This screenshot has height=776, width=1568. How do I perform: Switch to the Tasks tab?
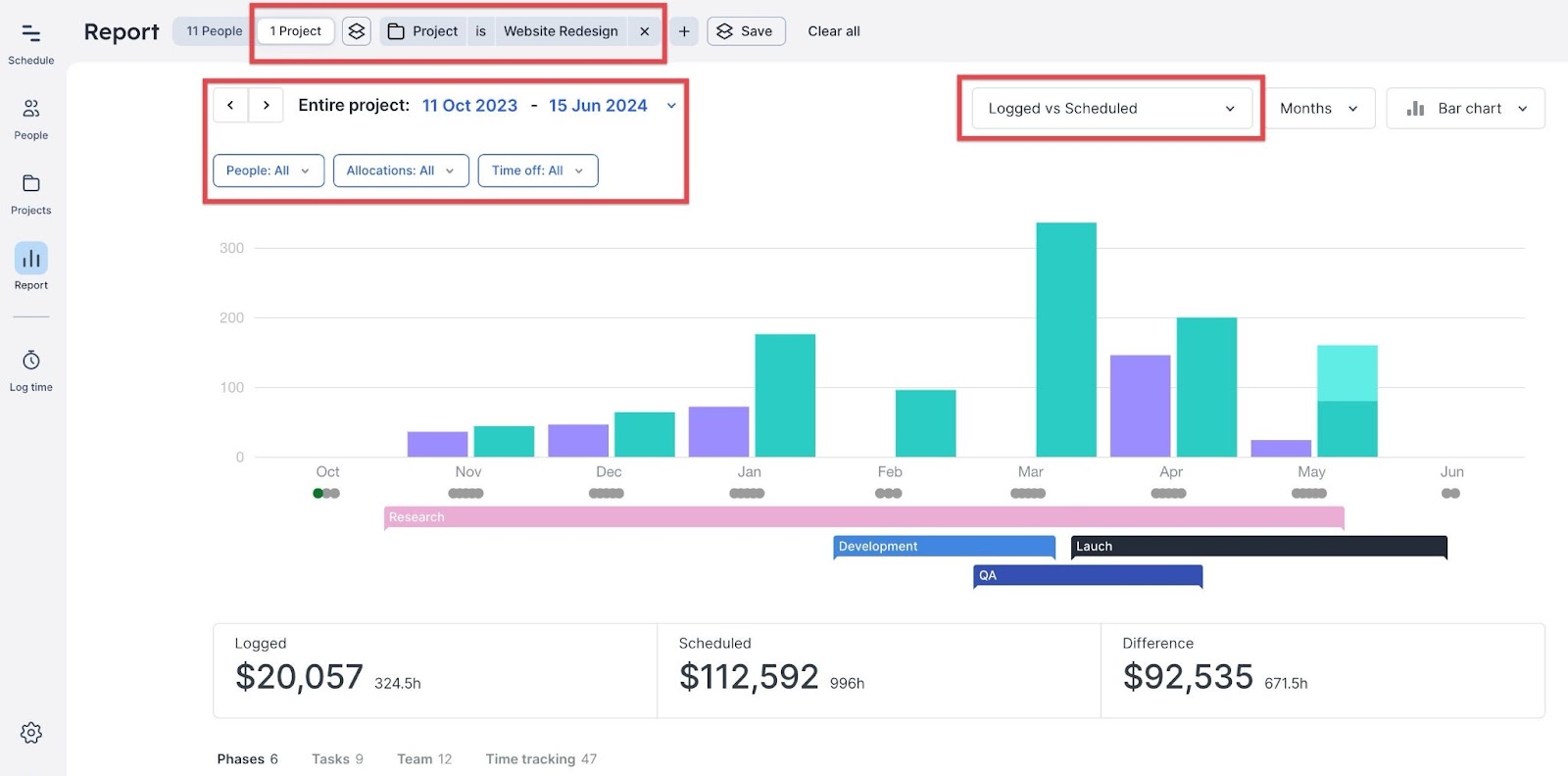pos(337,759)
